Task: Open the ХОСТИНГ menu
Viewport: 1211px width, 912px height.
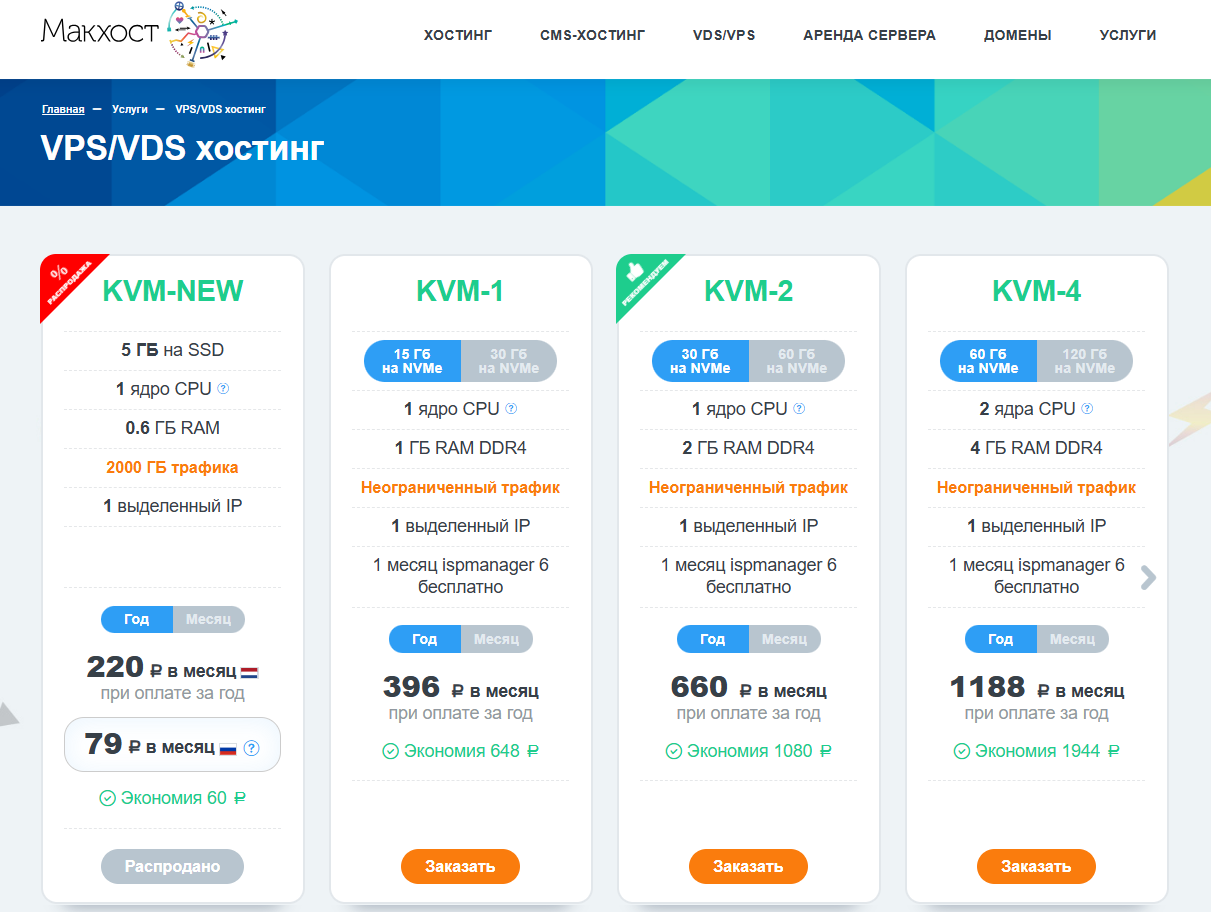Action: pyautogui.click(x=458, y=35)
